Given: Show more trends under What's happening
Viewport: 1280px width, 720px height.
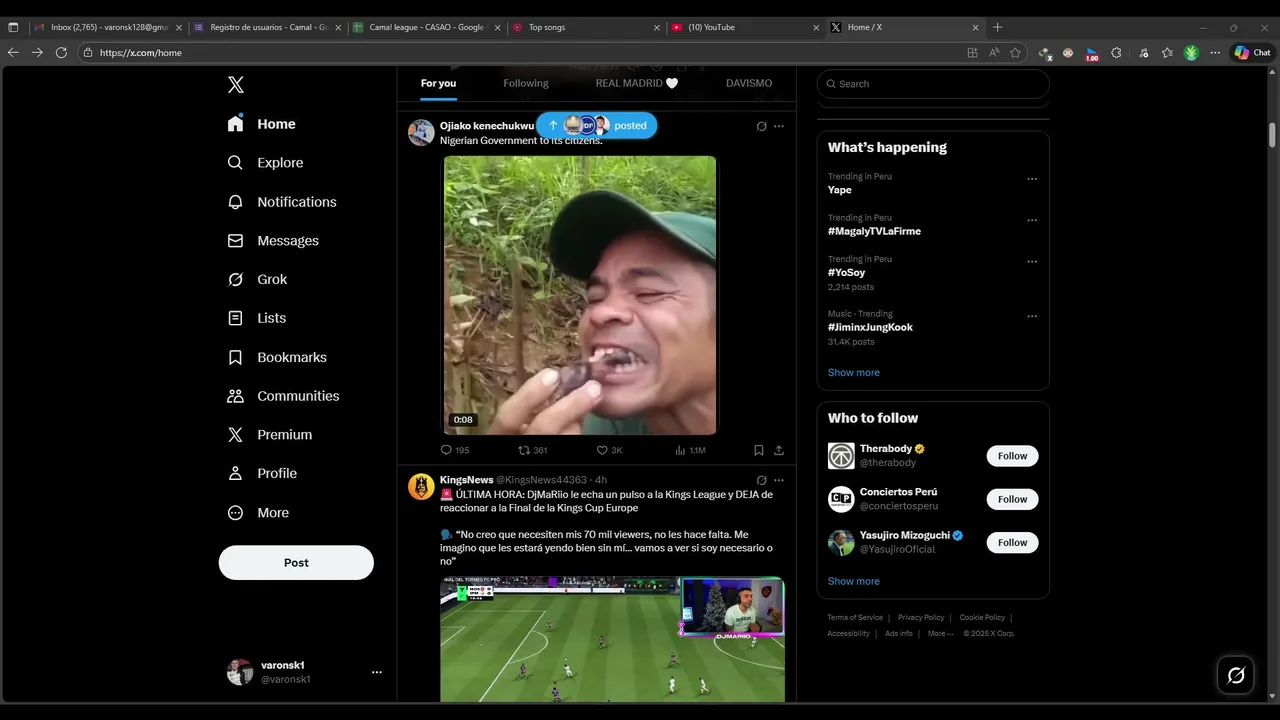Looking at the screenshot, I should 854,372.
